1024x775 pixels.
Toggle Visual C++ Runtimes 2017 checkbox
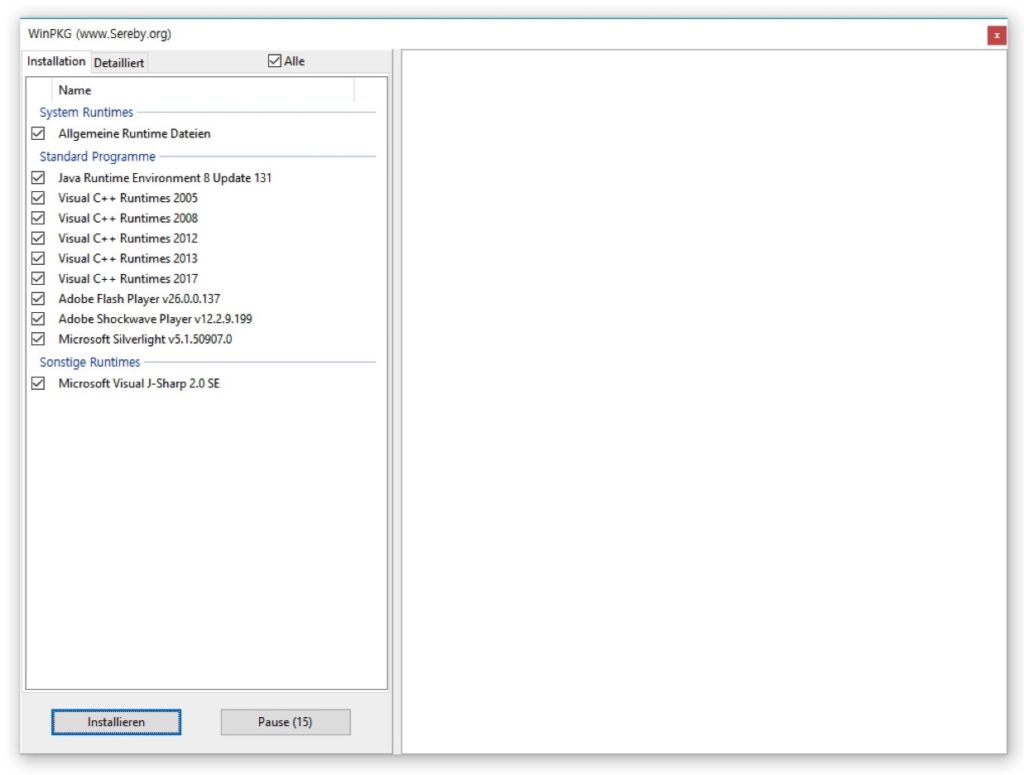click(38, 279)
